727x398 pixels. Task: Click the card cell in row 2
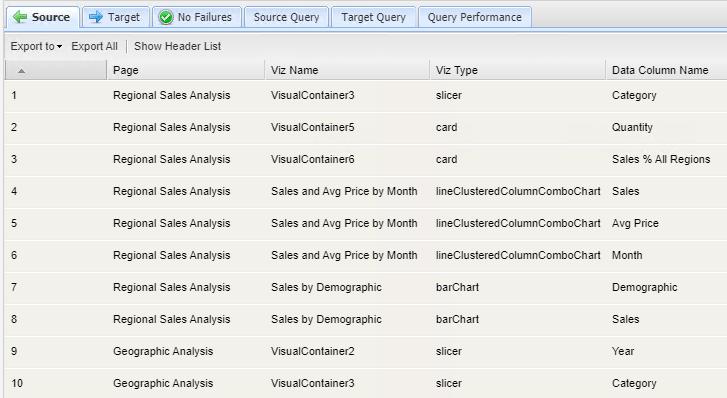[x=446, y=128]
